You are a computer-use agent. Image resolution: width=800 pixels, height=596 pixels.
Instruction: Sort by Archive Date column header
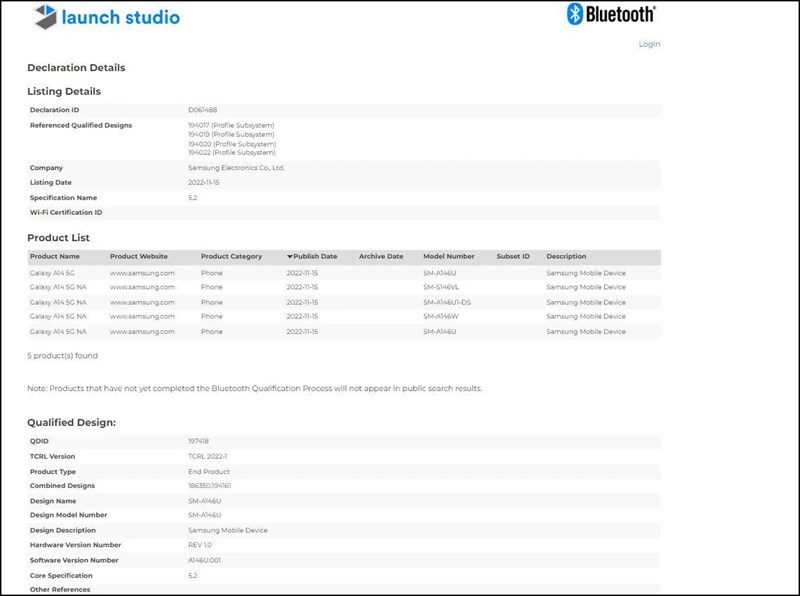[381, 256]
